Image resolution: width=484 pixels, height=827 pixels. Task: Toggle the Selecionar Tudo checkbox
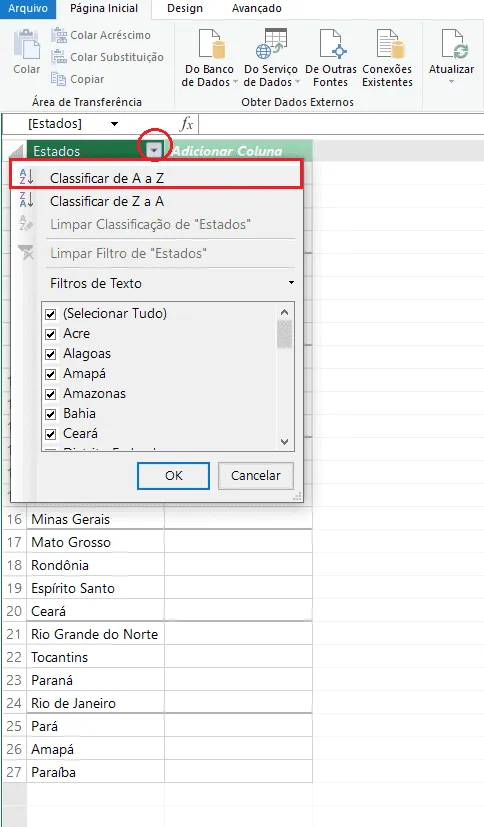click(51, 314)
